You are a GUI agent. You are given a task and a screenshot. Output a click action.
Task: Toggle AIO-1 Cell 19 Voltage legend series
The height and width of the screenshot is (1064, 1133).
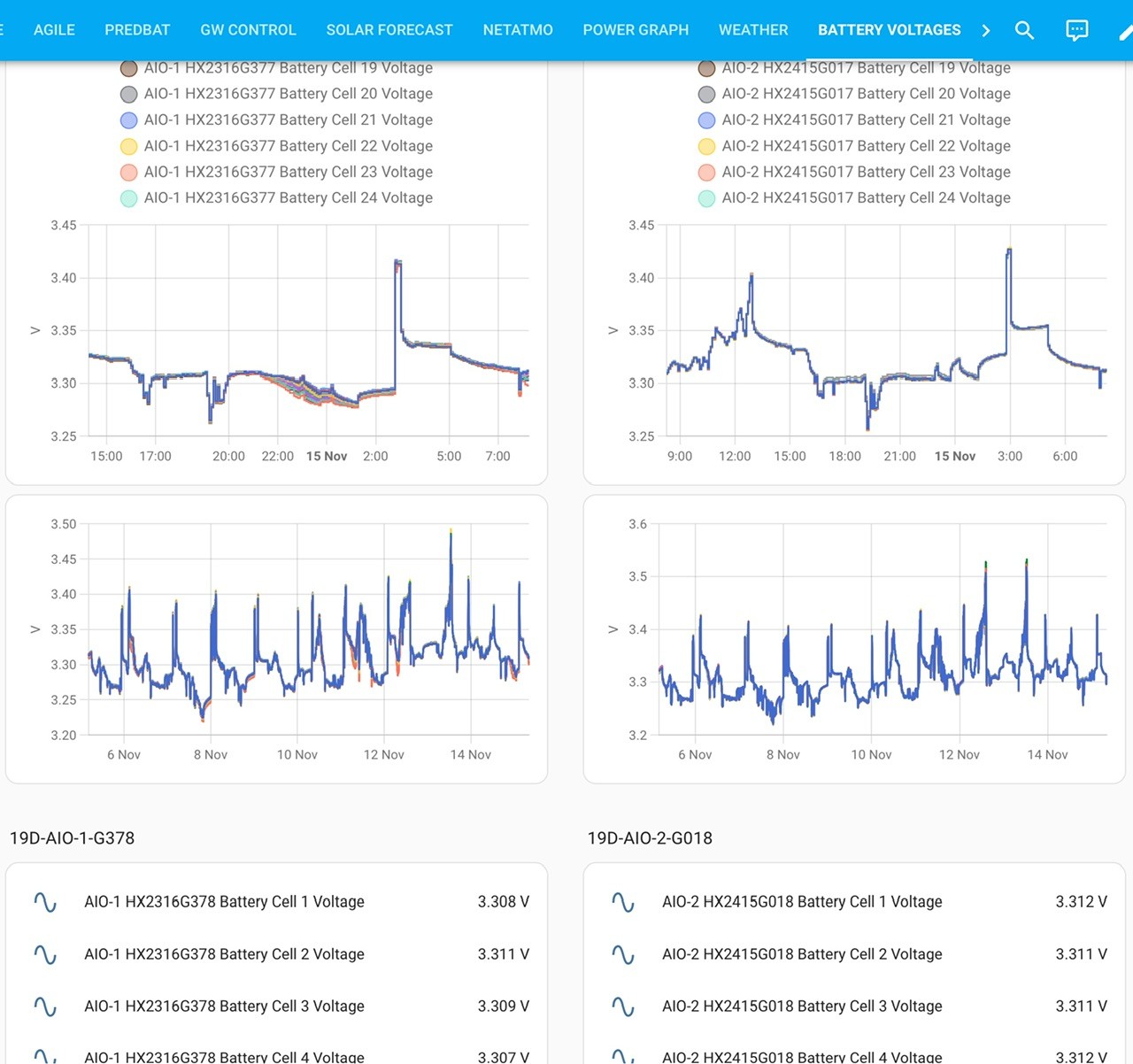tap(276, 68)
